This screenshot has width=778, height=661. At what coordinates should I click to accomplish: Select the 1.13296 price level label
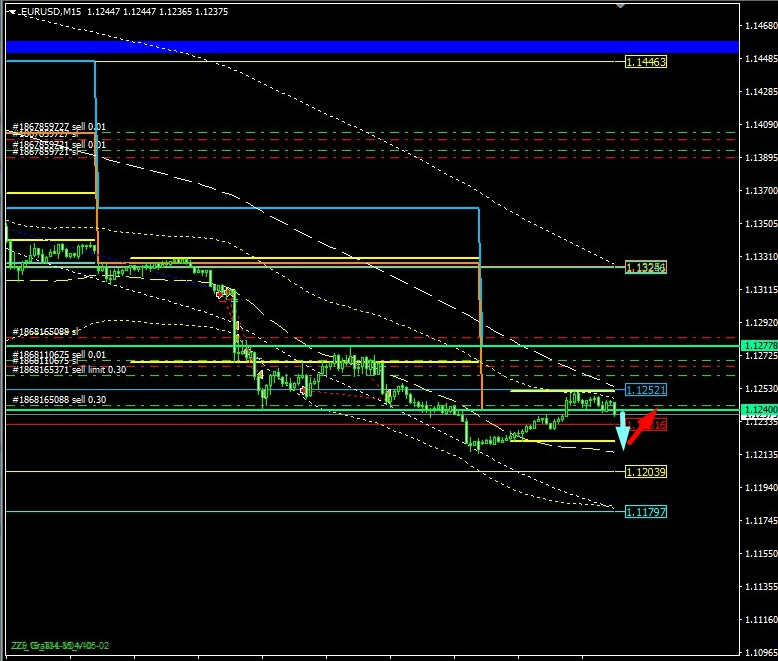pos(645,267)
